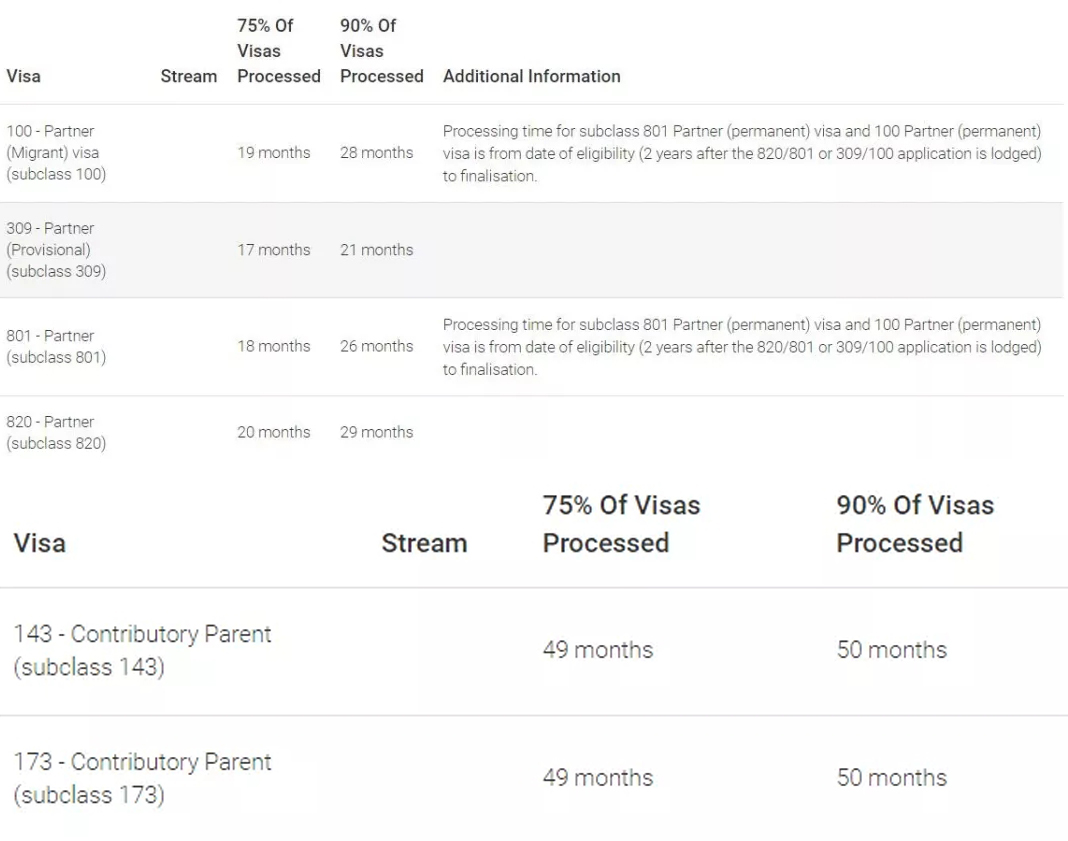1068x841 pixels.
Task: Click the 19 months value for subclass 100
Action: (273, 153)
